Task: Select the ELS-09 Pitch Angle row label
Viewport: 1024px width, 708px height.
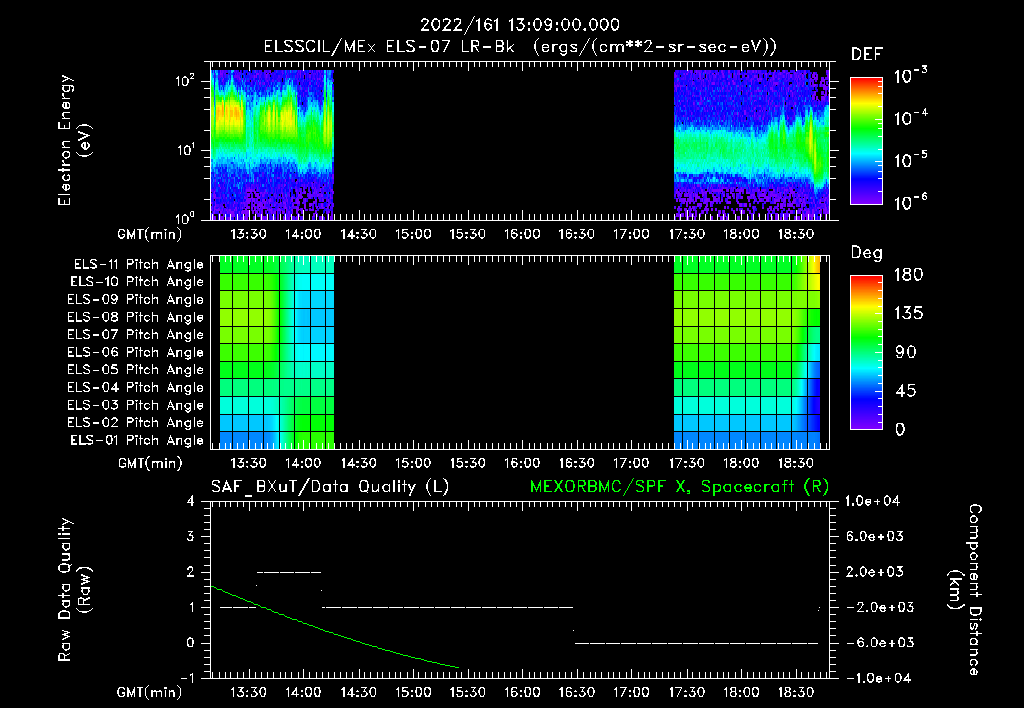Action: (136, 300)
